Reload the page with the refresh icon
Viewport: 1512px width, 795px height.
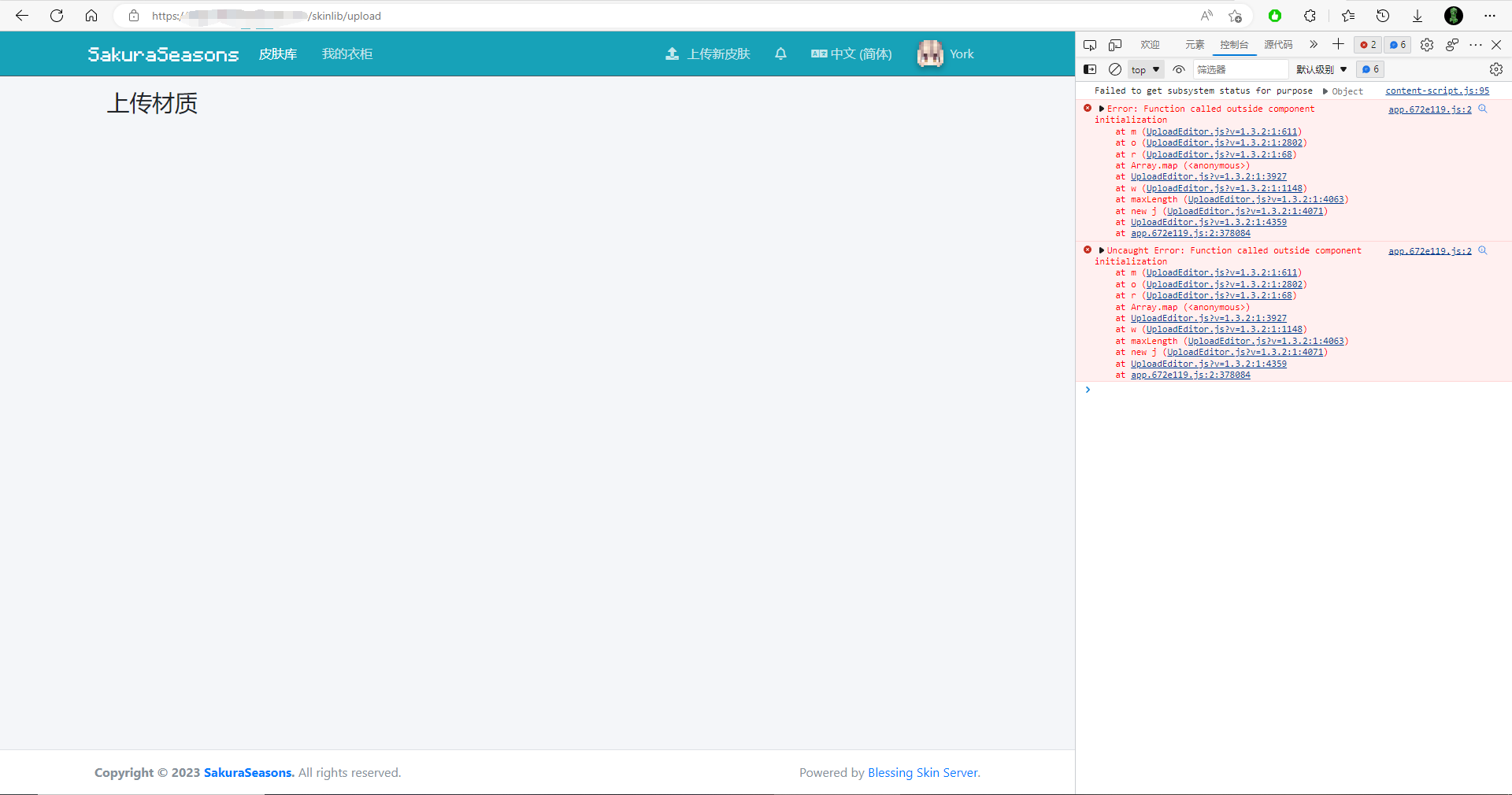(x=57, y=16)
